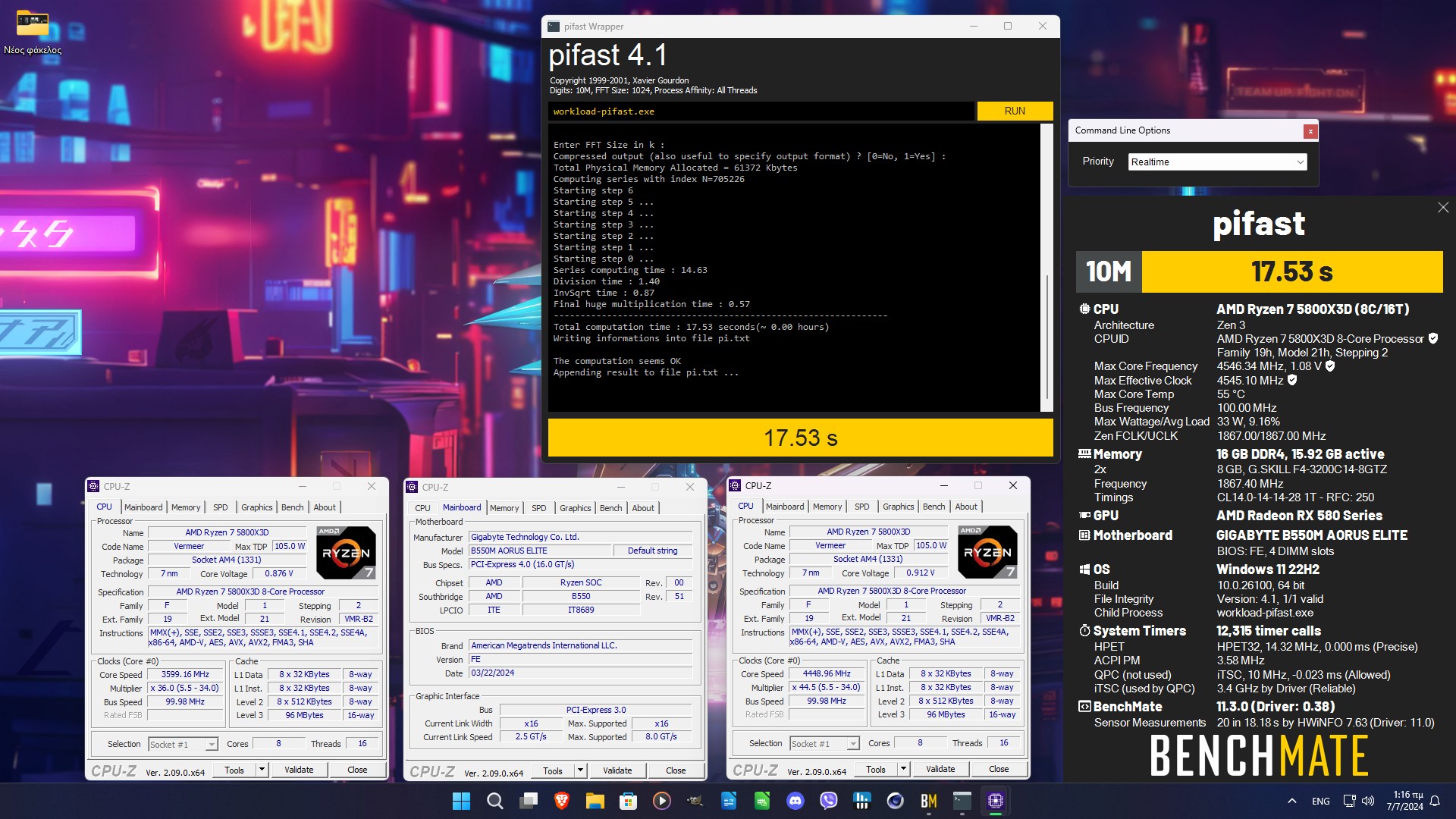The image size is (1456, 819).
Task: Switch to Memory tab in the left CPU-Z
Action: click(186, 507)
